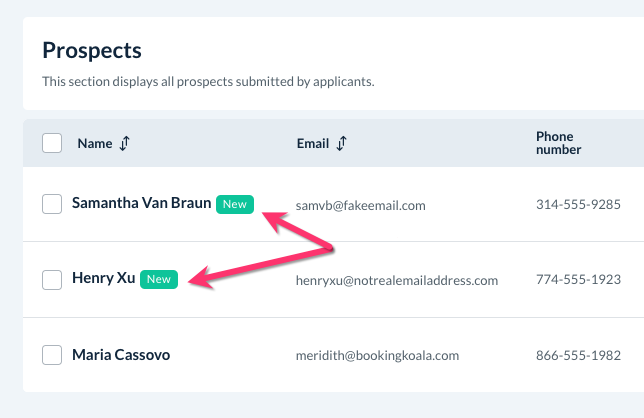Click email henryxu@notrealemailaddress.com
Viewport: 644px width, 418px height.
coord(396,280)
